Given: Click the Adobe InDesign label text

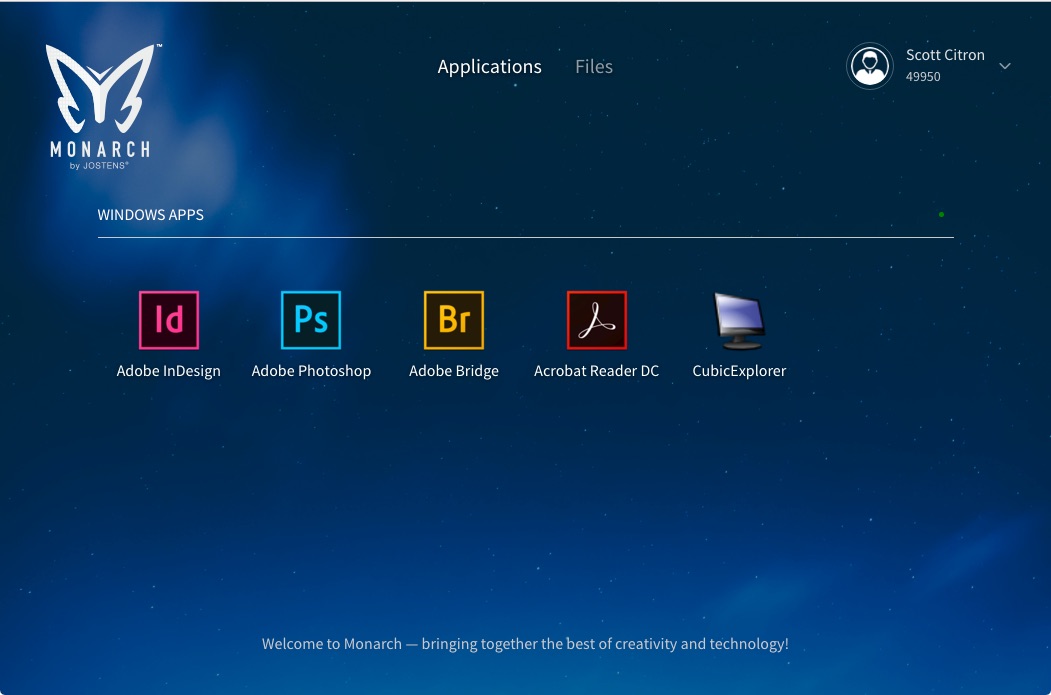Looking at the screenshot, I should click(168, 371).
